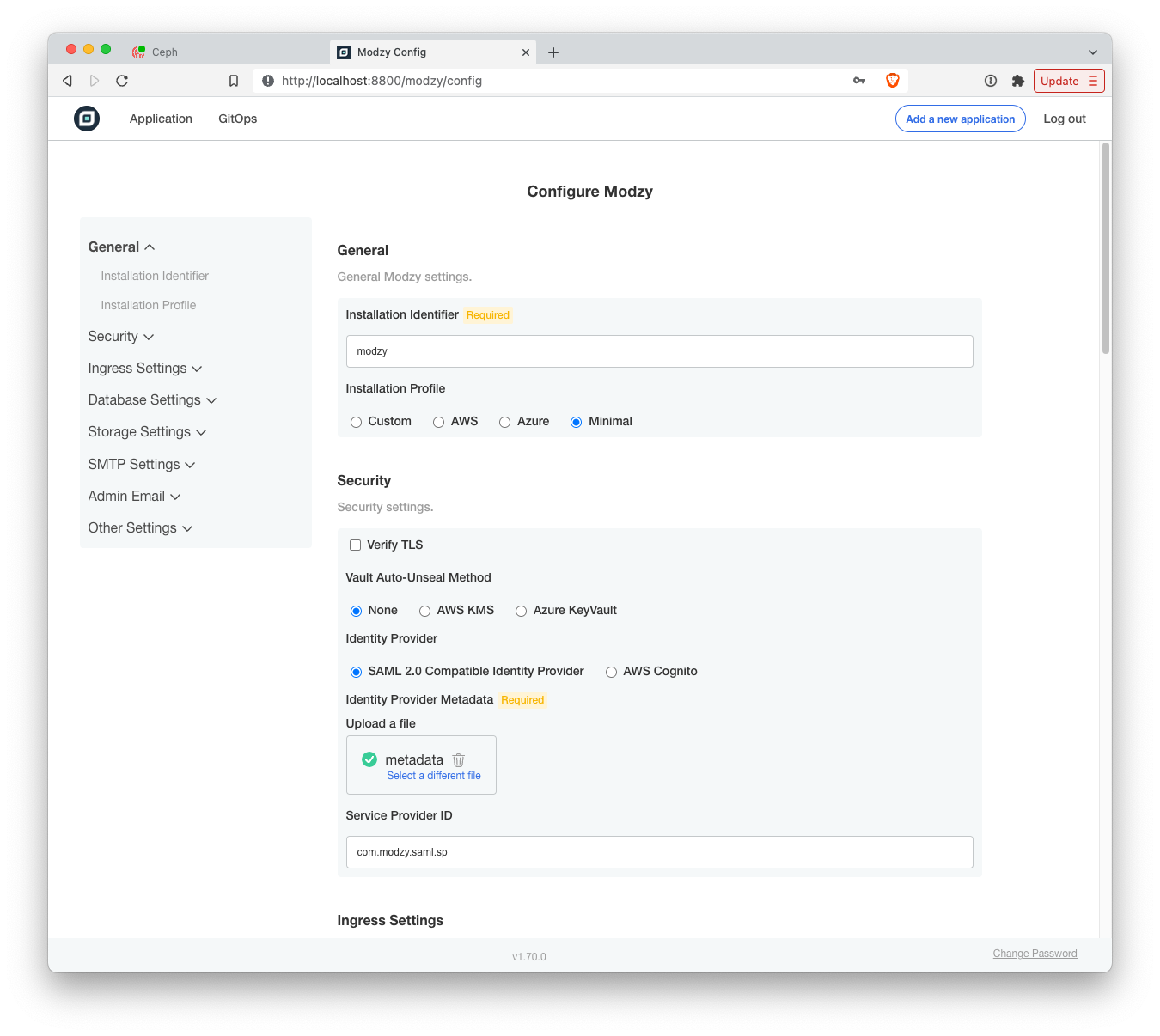Click the circular info icon beside extensions
1160x1036 pixels.
tap(991, 81)
